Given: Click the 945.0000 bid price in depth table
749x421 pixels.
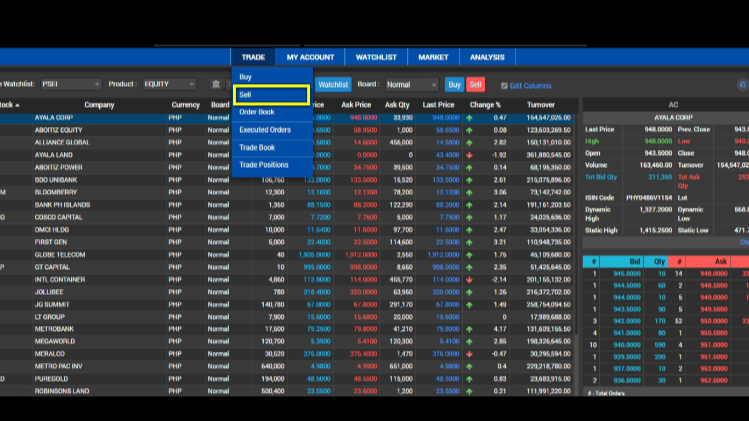Looking at the screenshot, I should (627, 274).
